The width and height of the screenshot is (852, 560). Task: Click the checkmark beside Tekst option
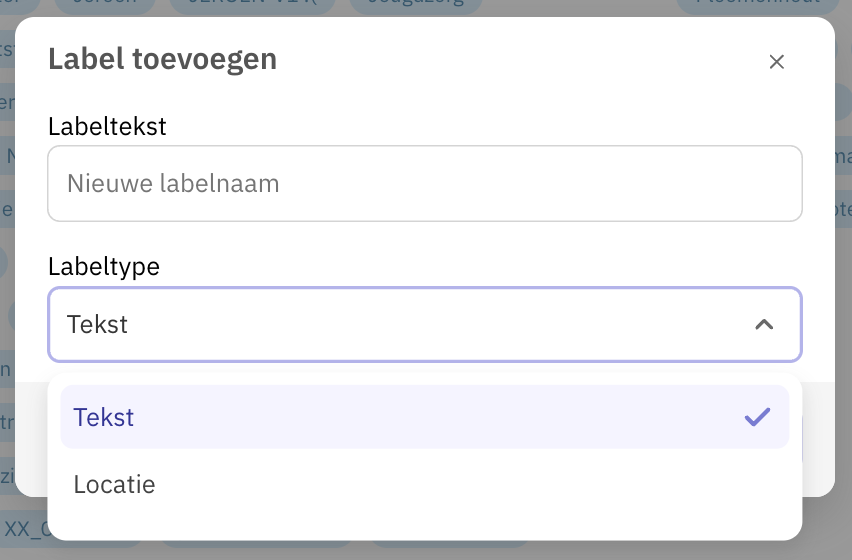pos(757,417)
